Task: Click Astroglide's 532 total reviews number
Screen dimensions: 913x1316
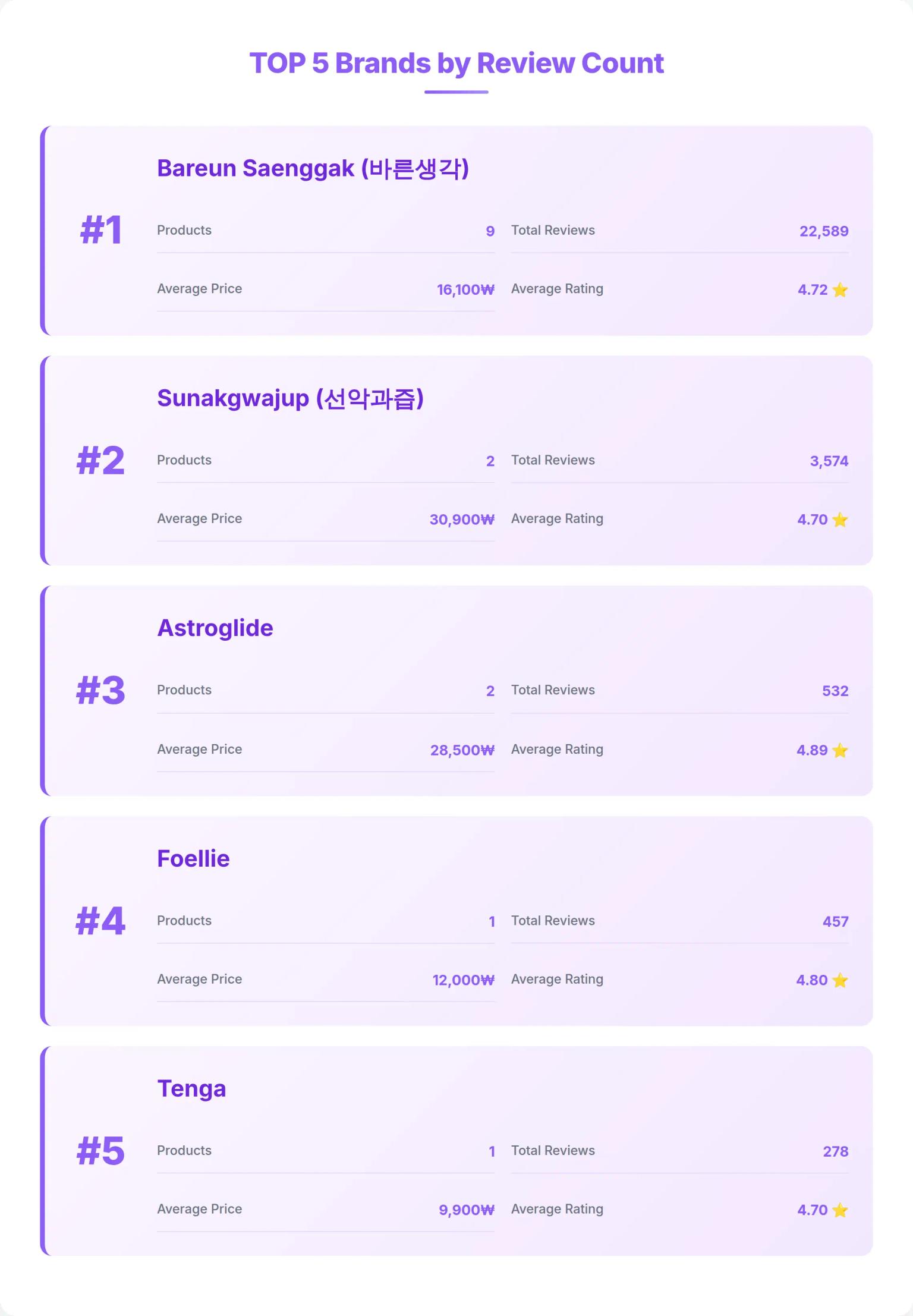Action: (x=835, y=691)
